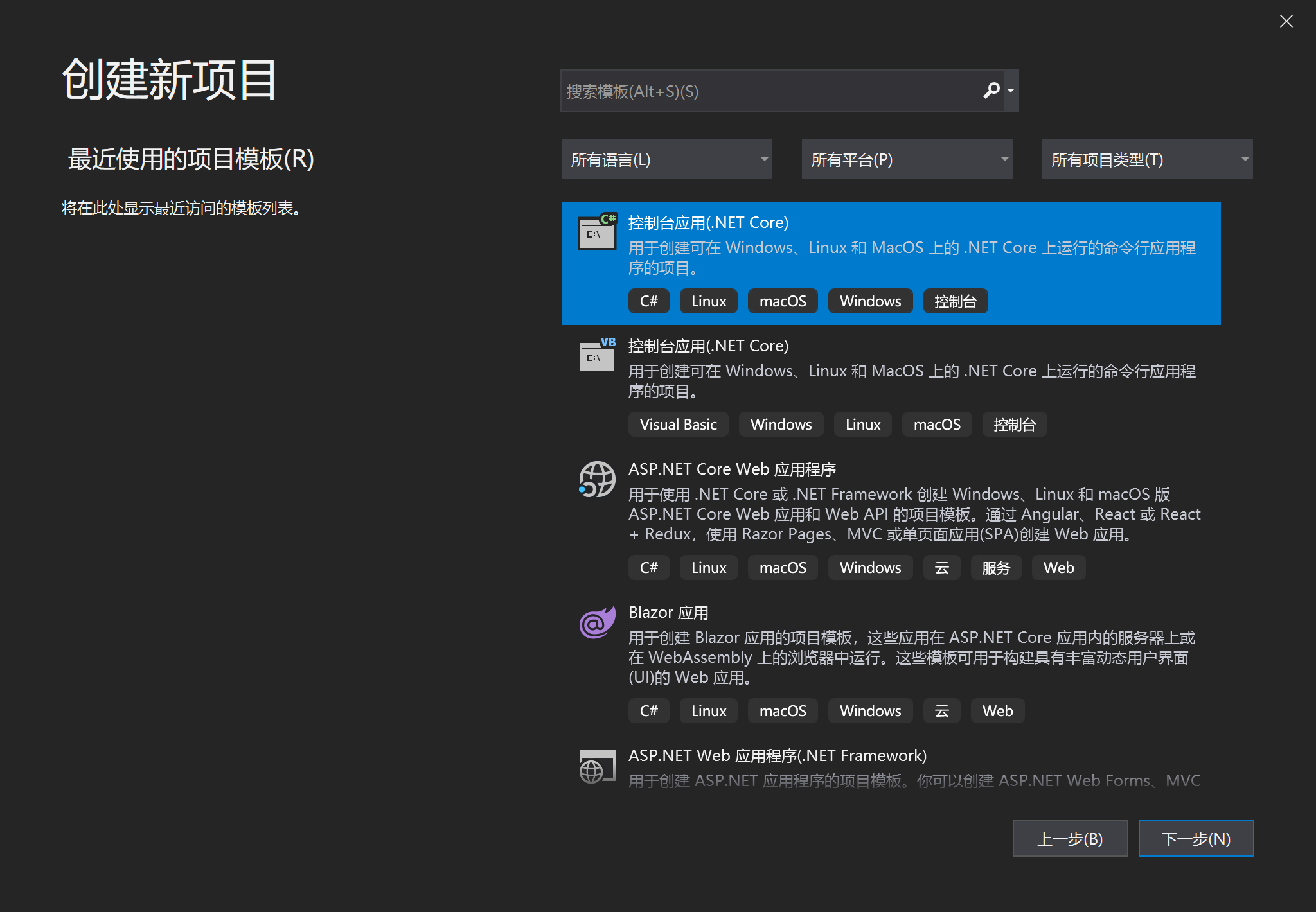Select Blazor 应用 template title

point(668,613)
